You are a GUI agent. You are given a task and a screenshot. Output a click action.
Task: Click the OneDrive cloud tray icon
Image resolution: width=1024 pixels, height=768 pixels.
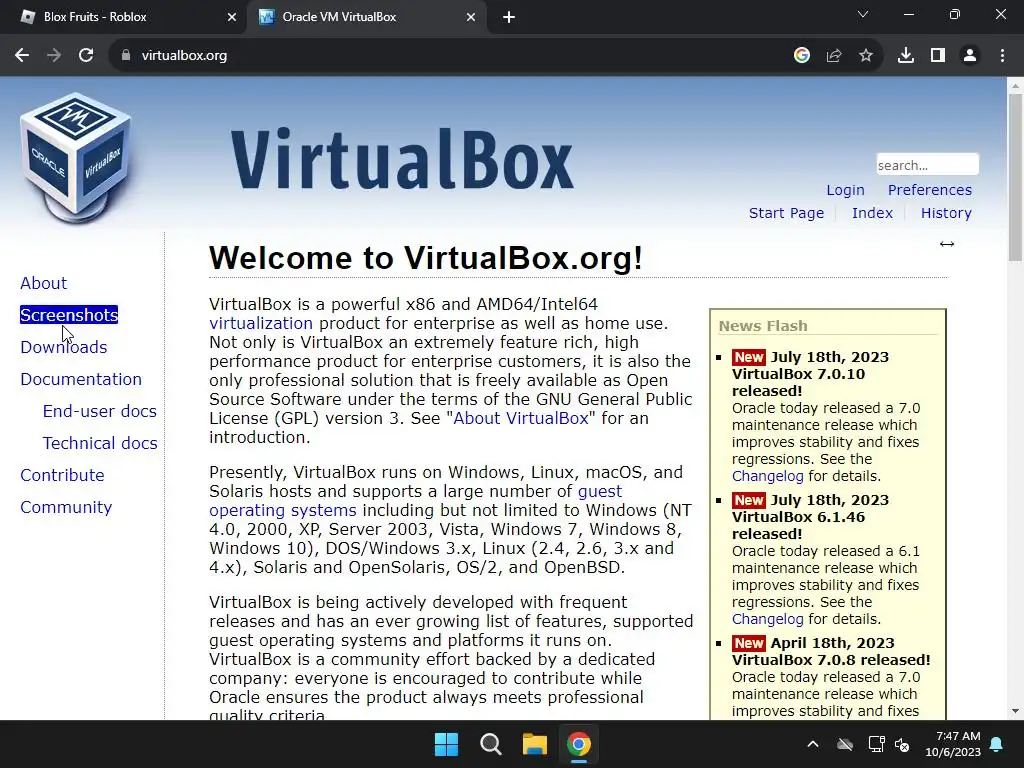tap(845, 744)
